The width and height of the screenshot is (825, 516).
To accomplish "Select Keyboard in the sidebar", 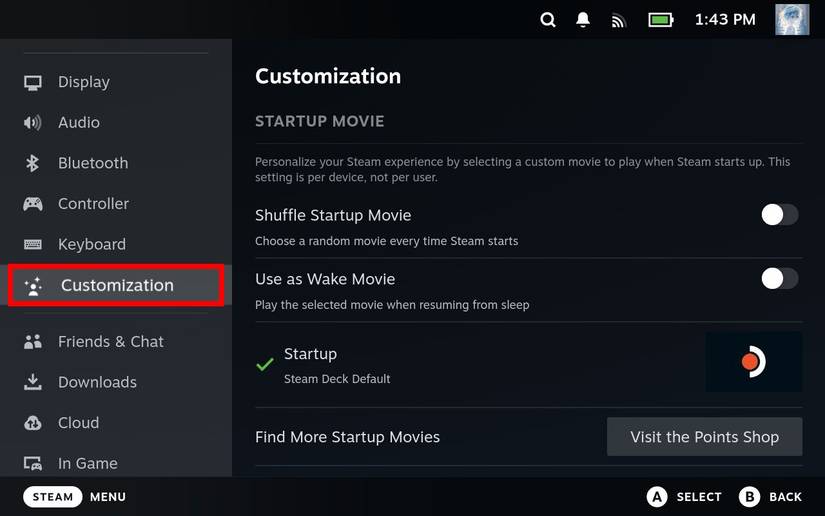I will [x=92, y=245].
